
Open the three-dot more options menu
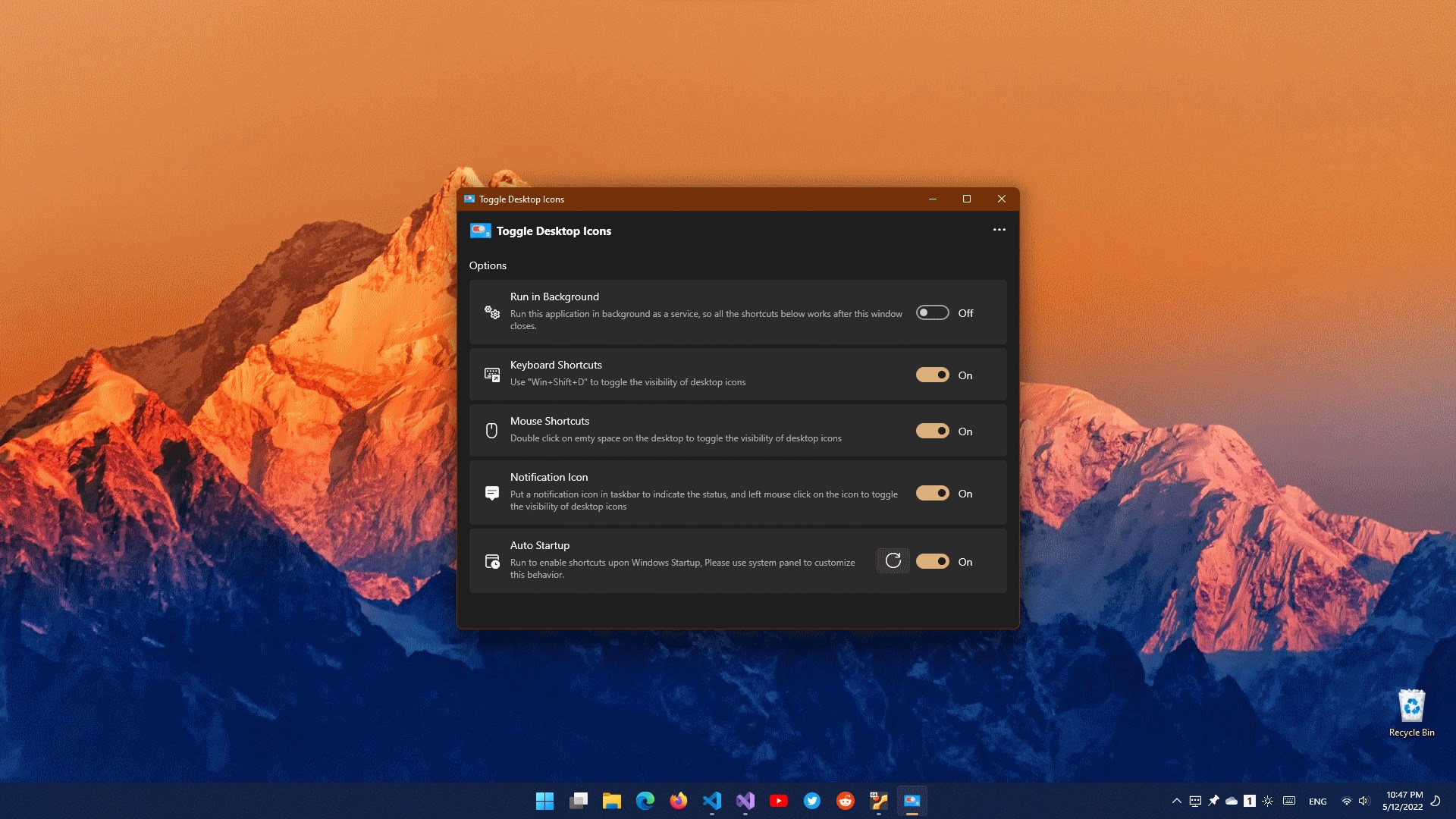click(999, 230)
